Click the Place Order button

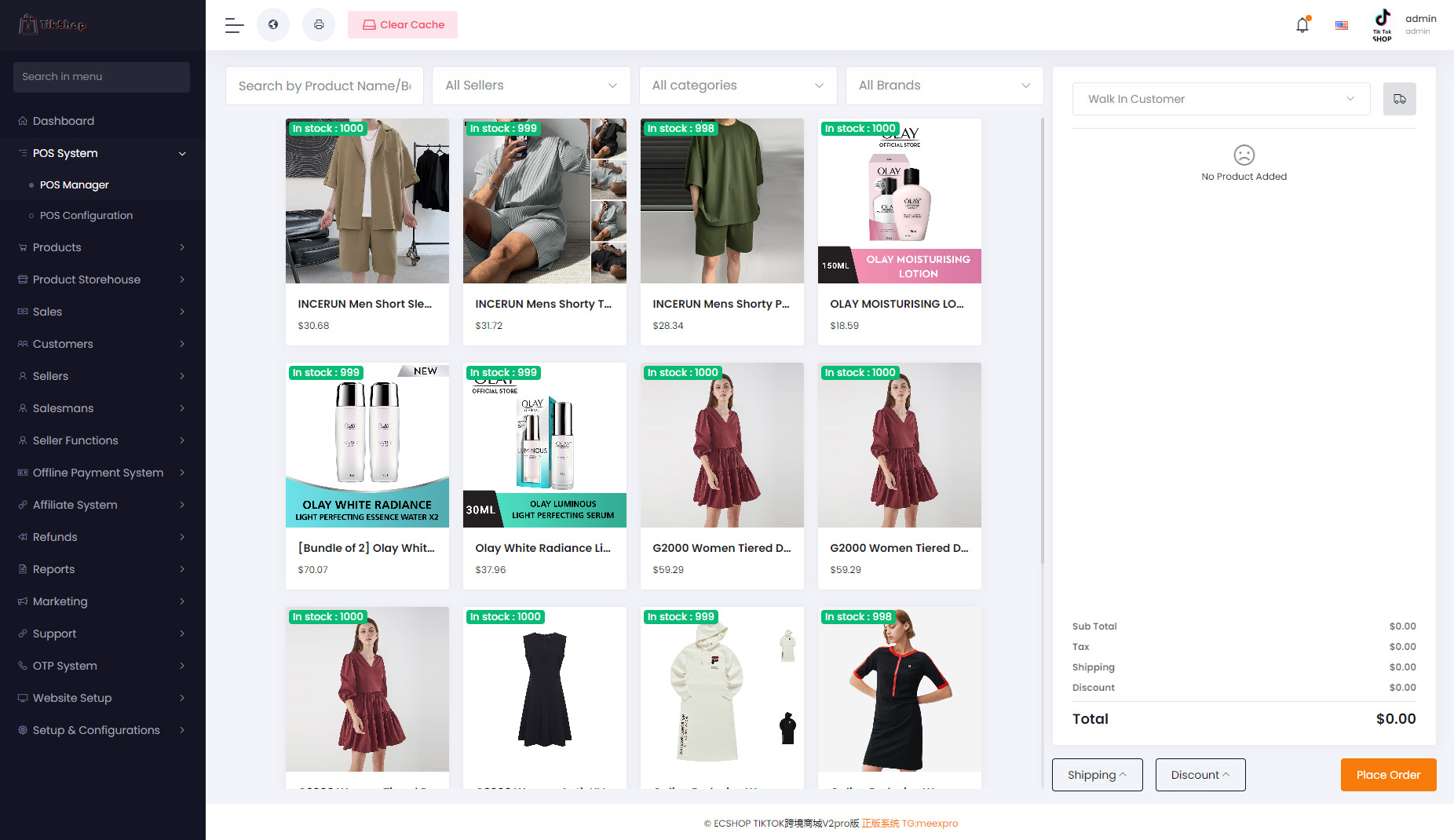coord(1388,775)
